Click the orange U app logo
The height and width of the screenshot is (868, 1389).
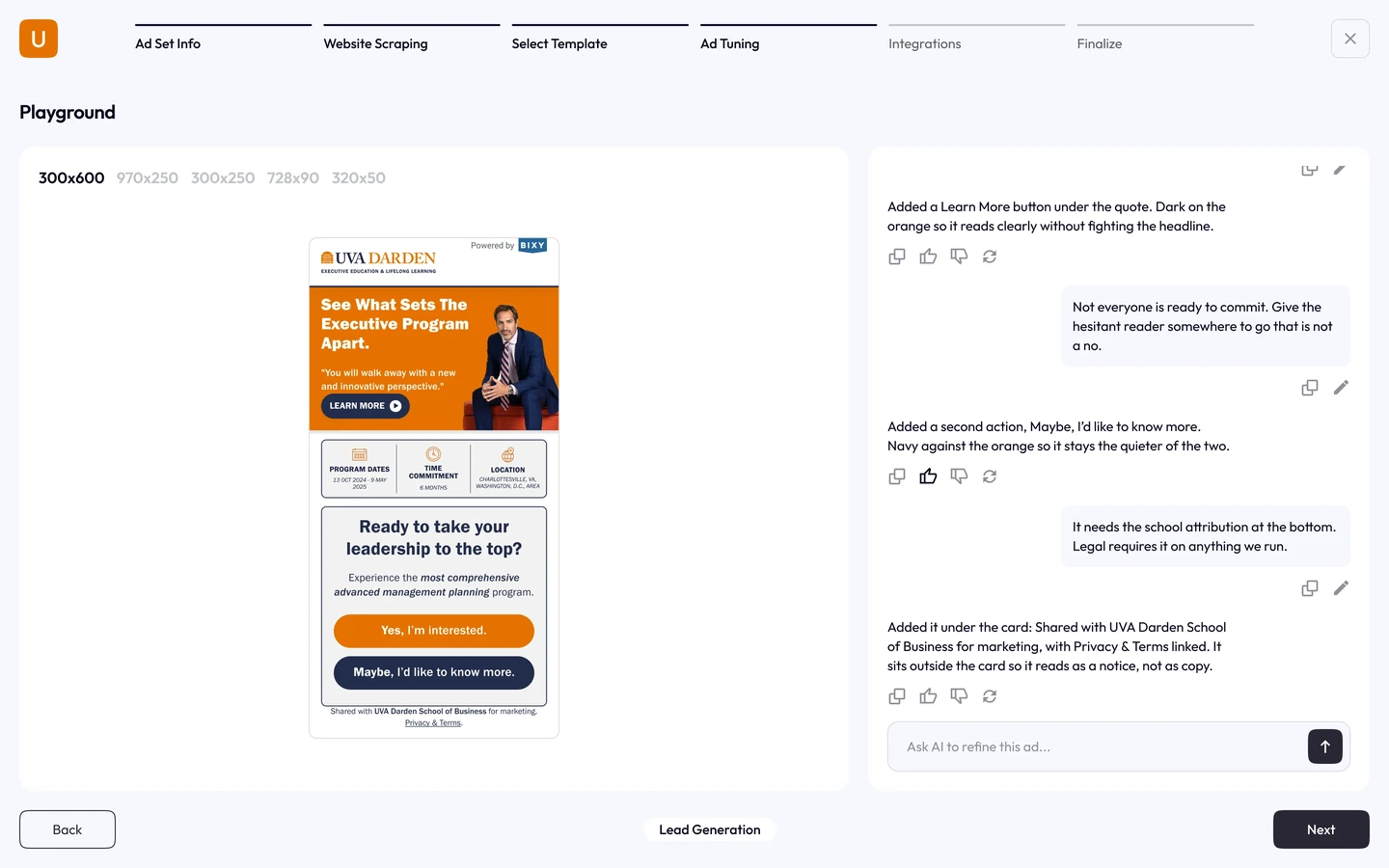pos(39,39)
